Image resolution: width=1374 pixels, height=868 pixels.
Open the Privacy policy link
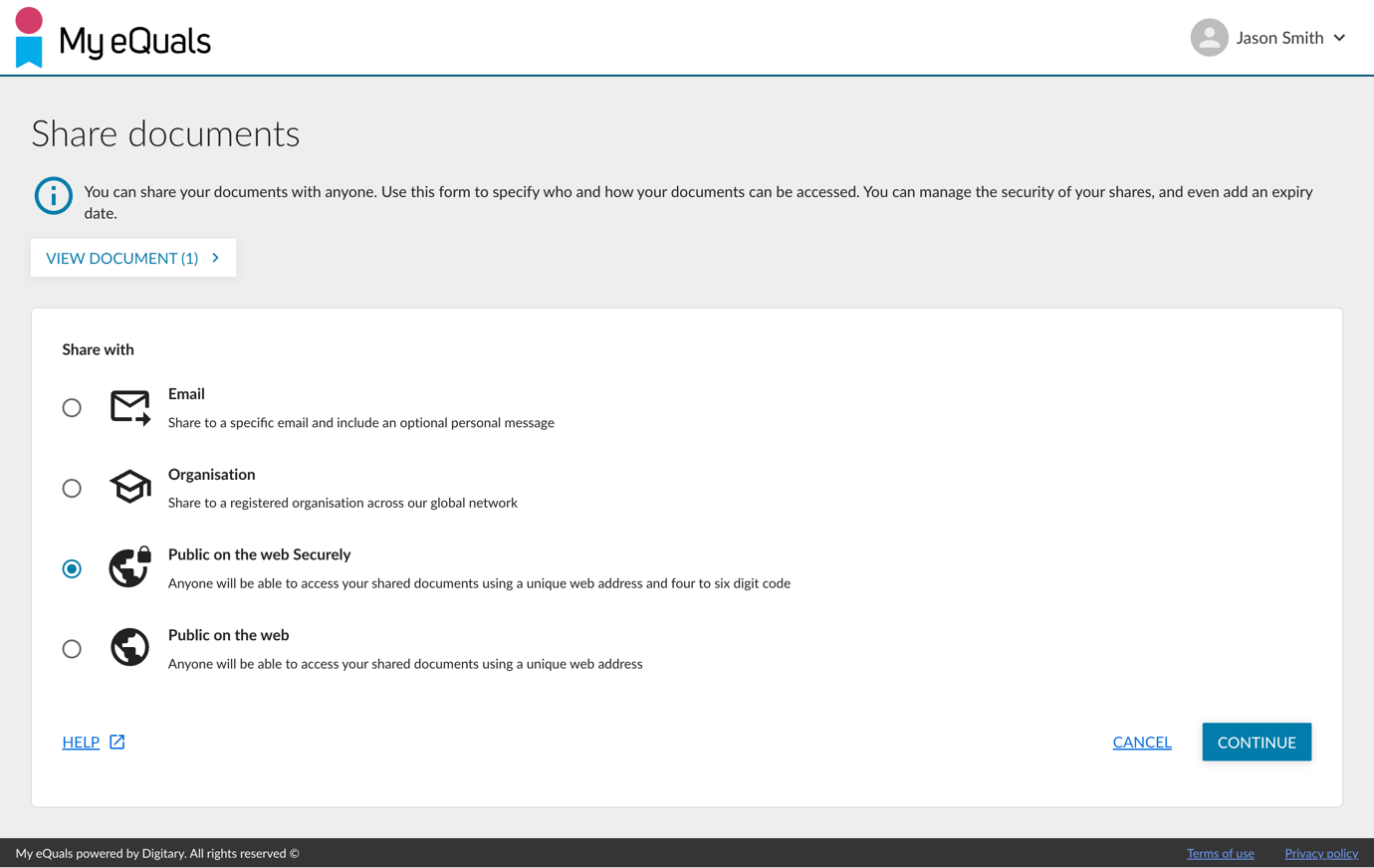pos(1321,854)
